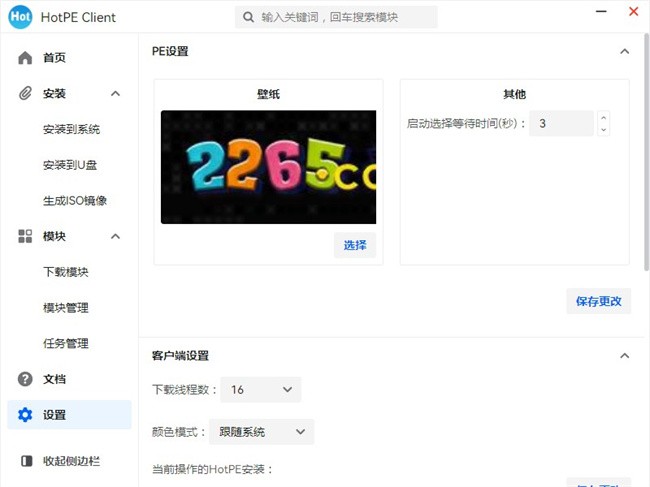Click the paperclip Install icon
This screenshot has height=487, width=650.
pyautogui.click(x=25, y=93)
